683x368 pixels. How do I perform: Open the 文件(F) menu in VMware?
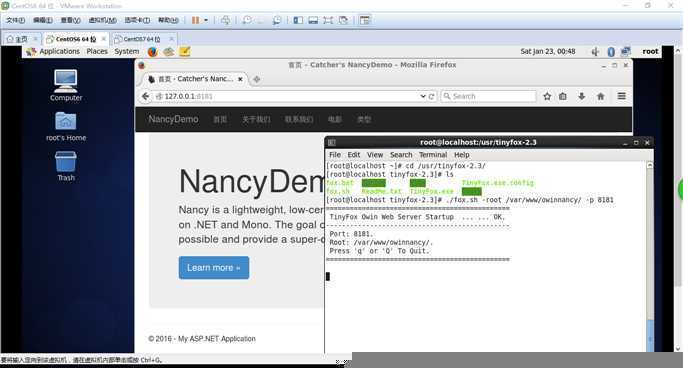[x=15, y=20]
